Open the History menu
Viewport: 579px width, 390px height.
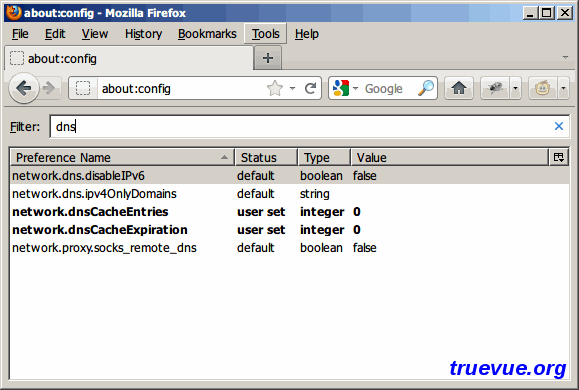point(143,34)
